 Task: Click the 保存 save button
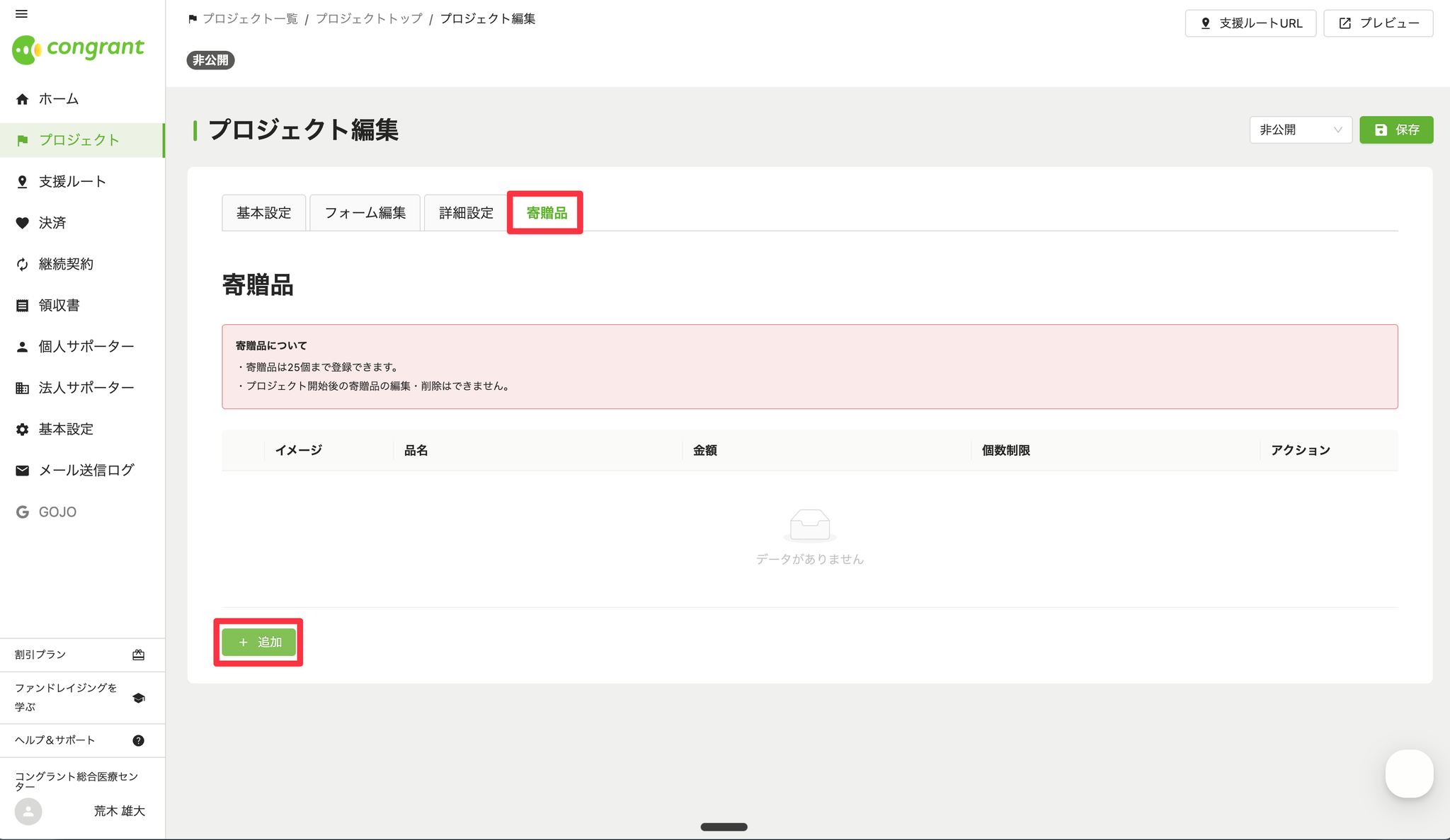tap(1395, 130)
